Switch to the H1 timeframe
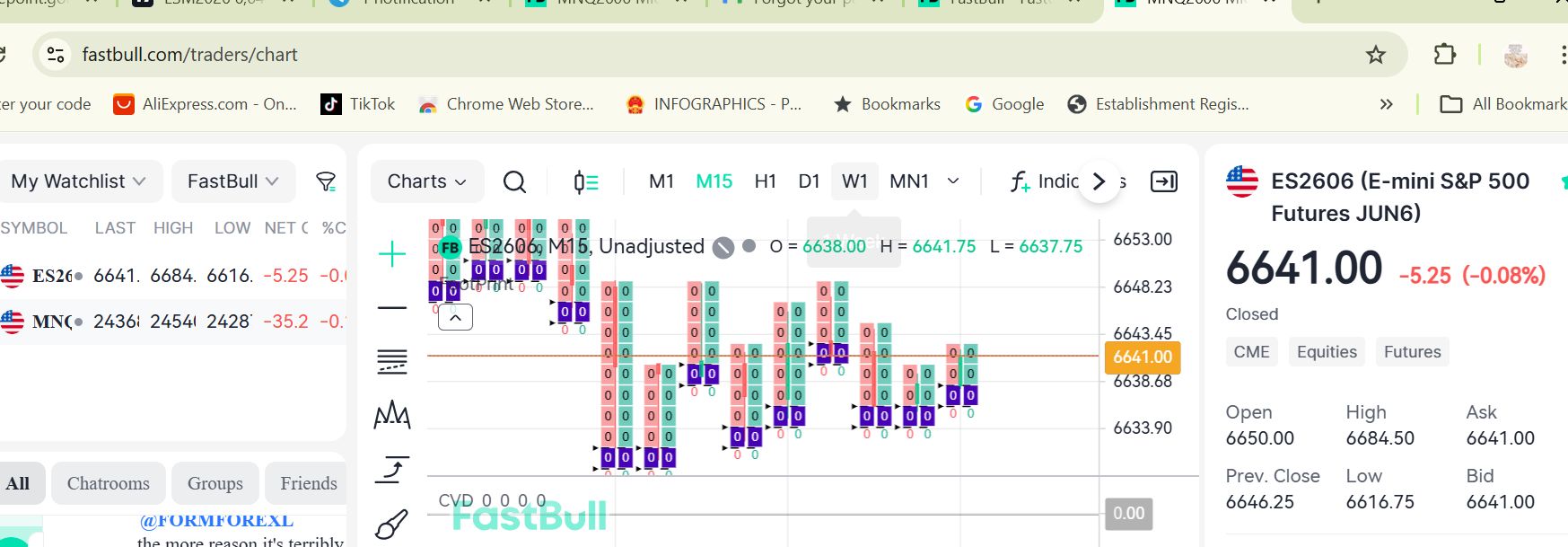 [765, 181]
